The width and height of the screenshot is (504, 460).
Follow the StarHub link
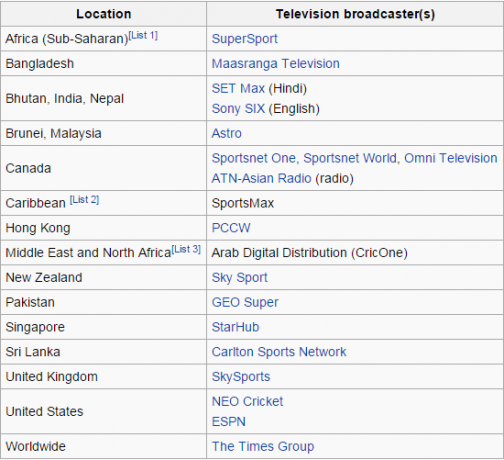(235, 327)
